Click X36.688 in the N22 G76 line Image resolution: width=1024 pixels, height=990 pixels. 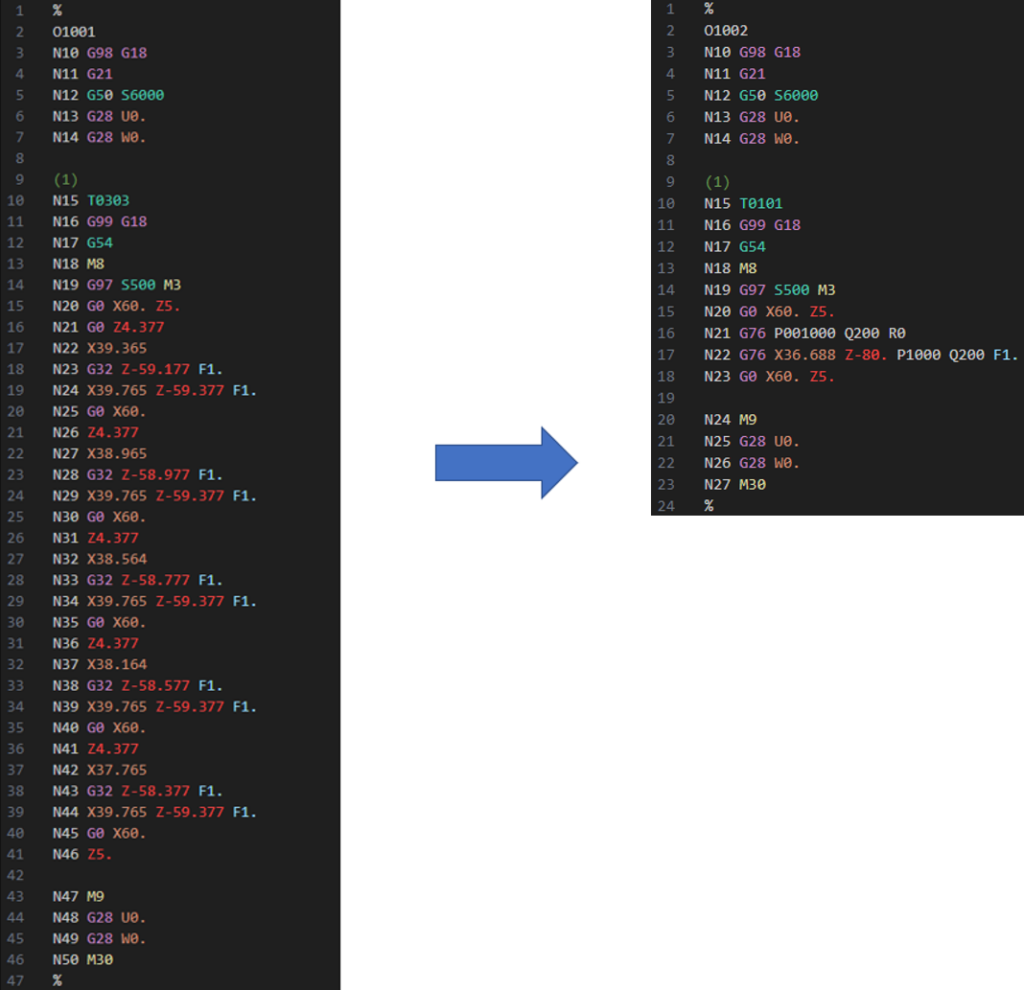(805, 355)
